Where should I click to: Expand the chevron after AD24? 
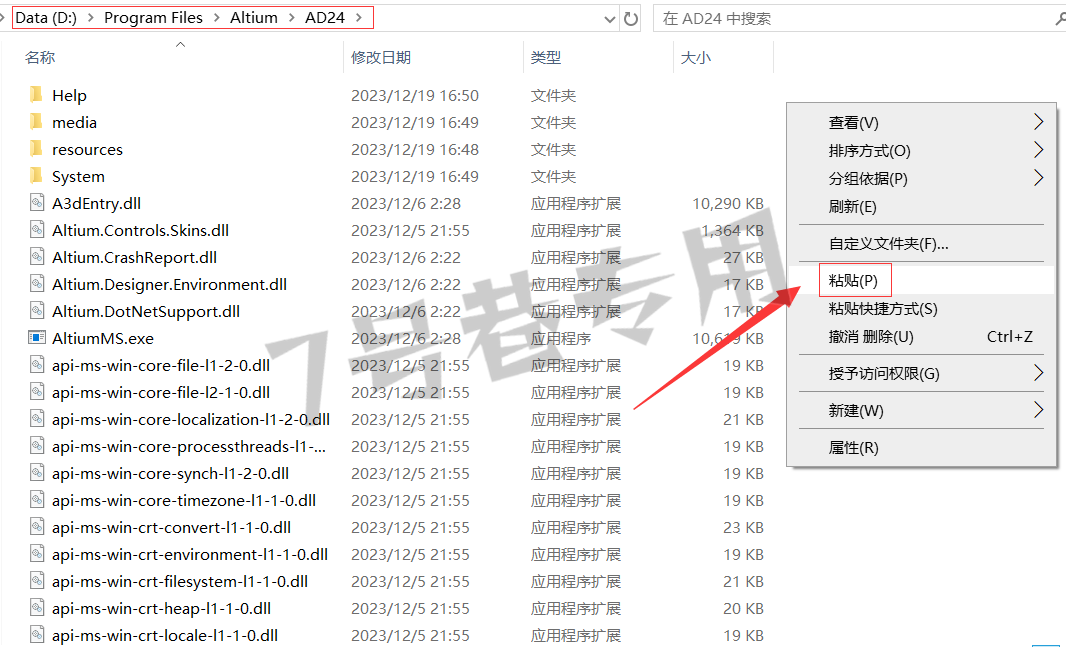pyautogui.click(x=359, y=18)
